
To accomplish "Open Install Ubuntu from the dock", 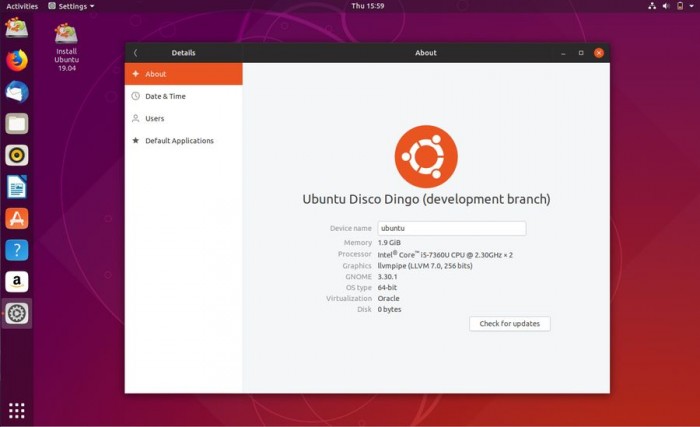I will tap(17, 28).
